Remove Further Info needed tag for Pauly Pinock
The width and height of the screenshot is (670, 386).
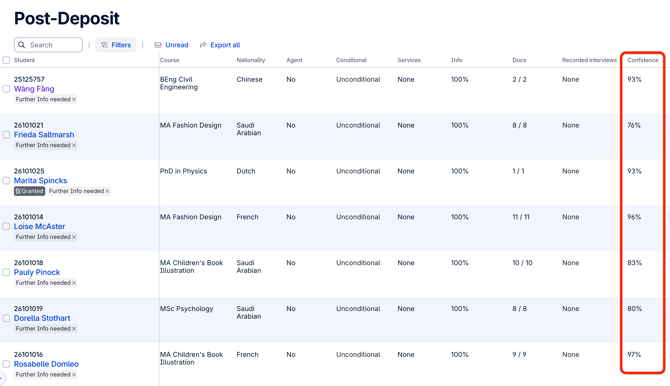(x=74, y=283)
